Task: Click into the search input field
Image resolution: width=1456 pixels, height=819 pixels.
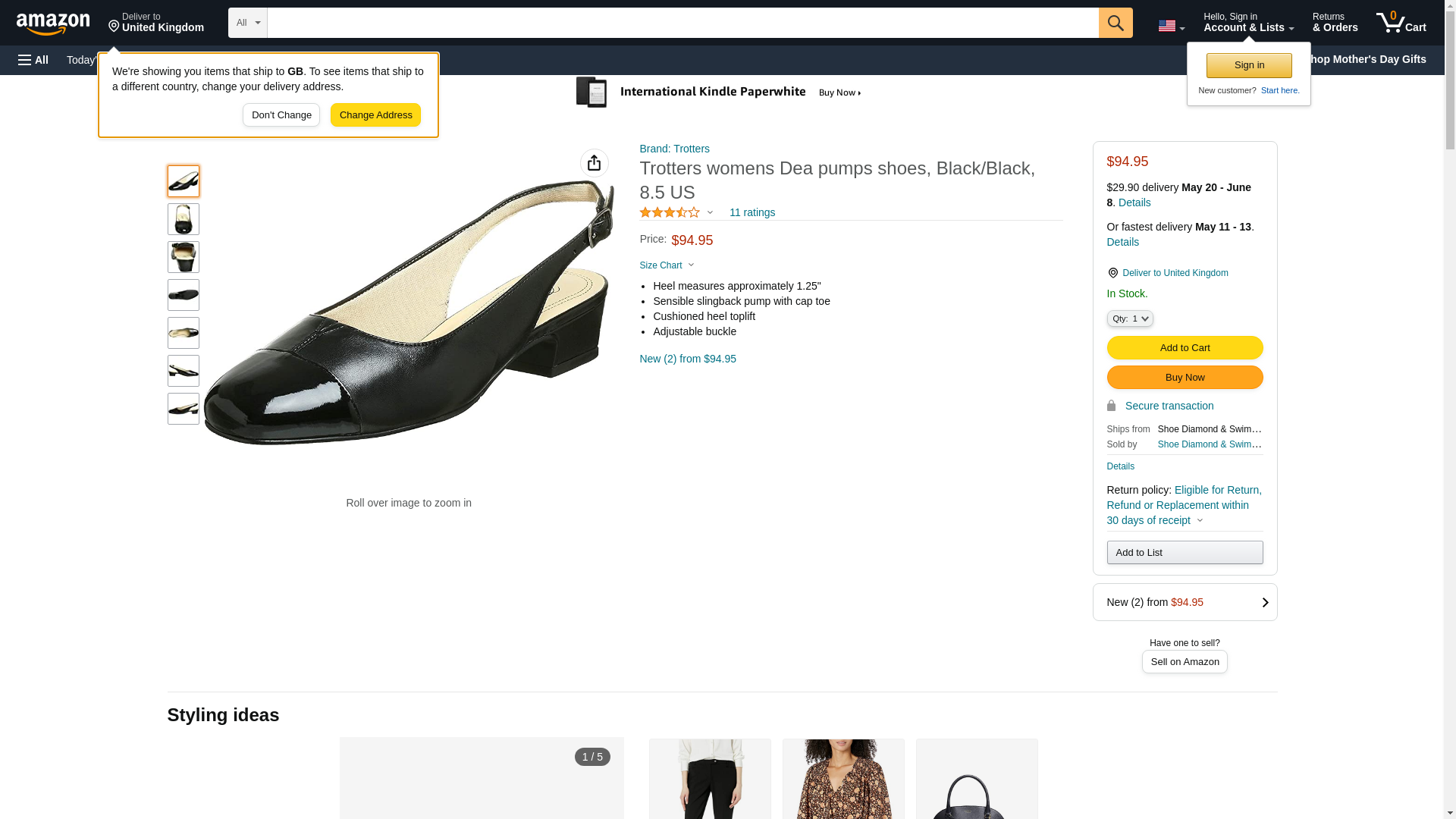Action: (682, 23)
